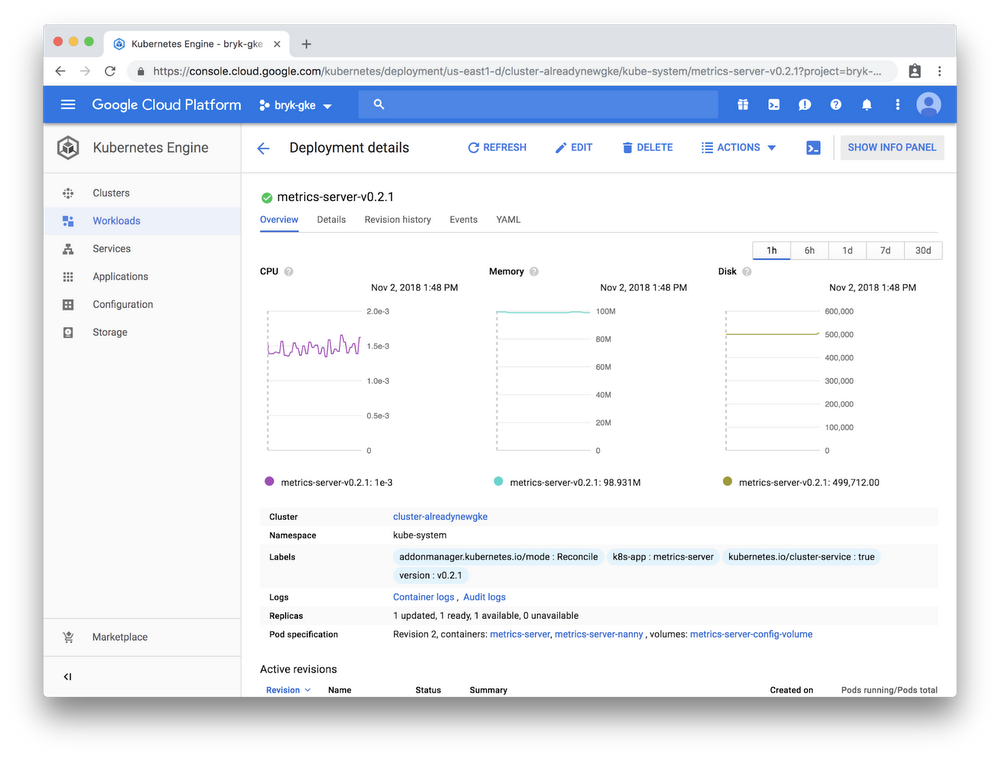This screenshot has width=1000, height=759.
Task: Open the Audit logs link
Action: [484, 597]
